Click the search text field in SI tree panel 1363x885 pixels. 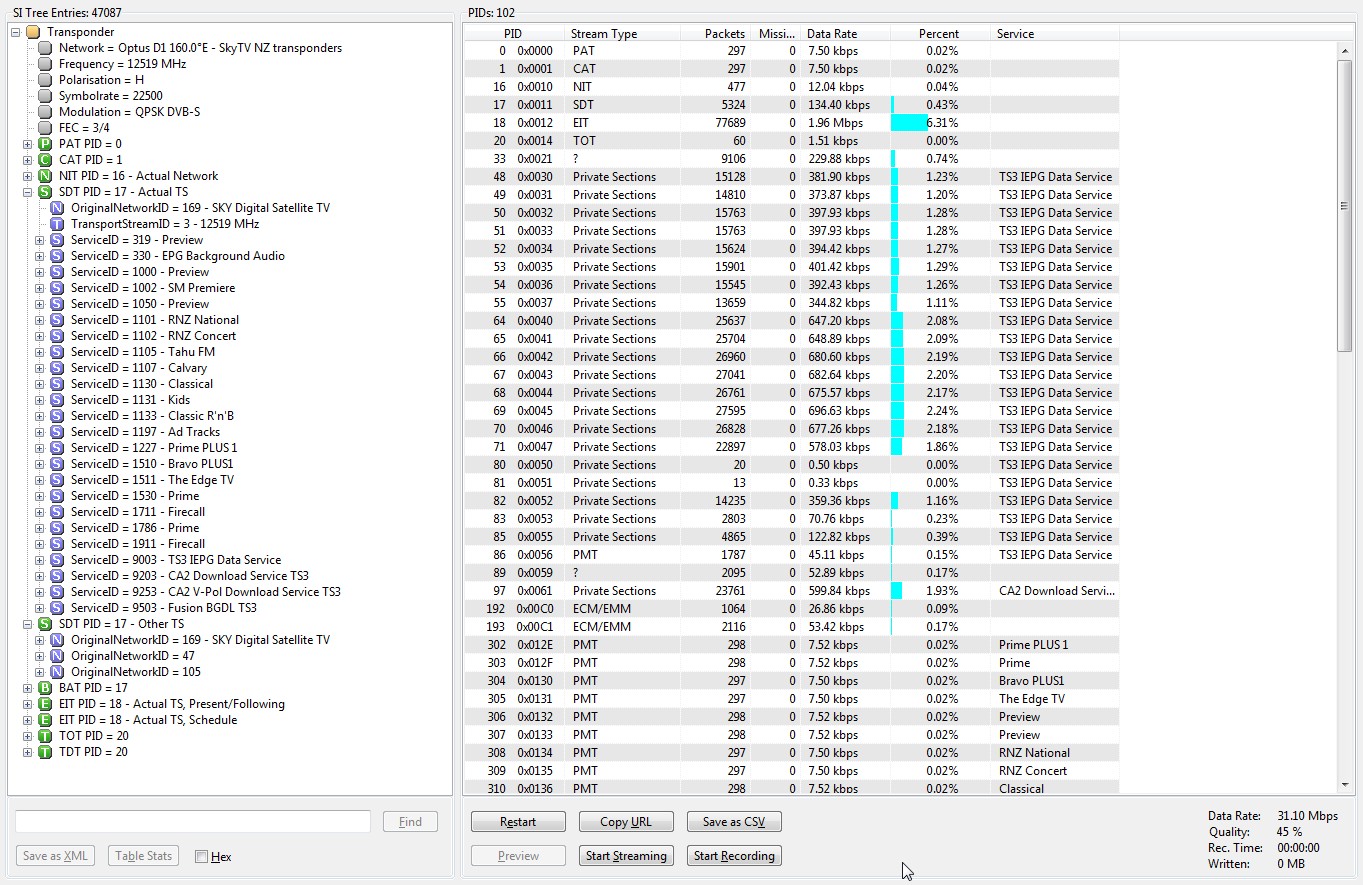tap(193, 822)
